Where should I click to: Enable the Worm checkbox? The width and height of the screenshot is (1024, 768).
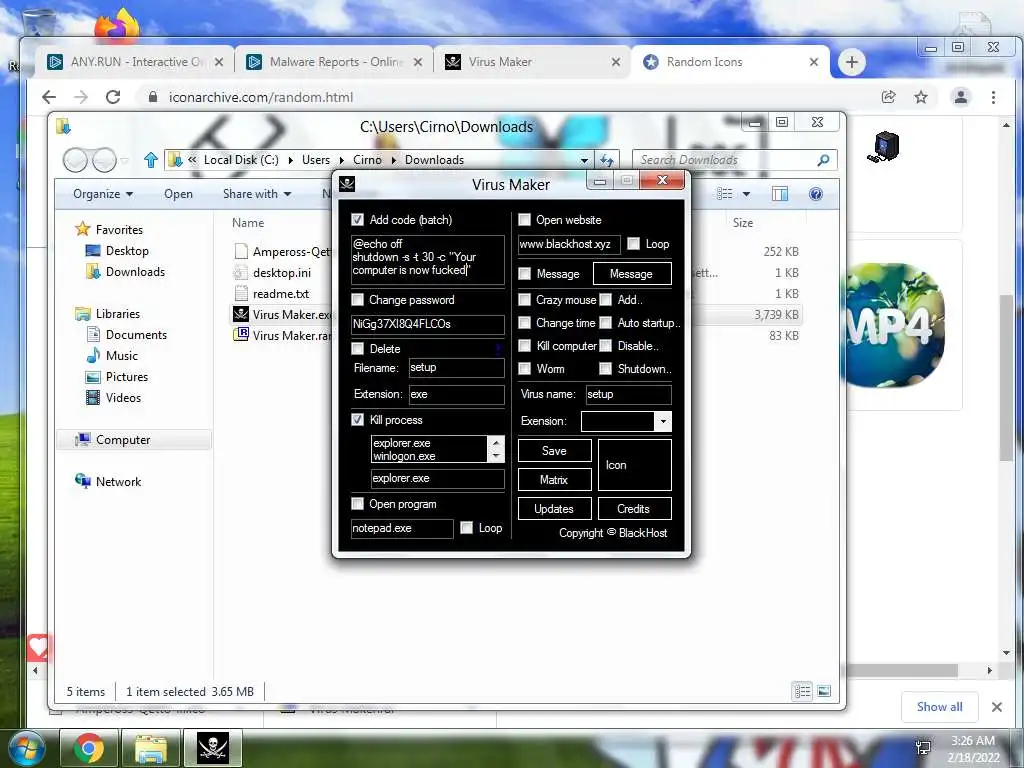tap(524, 368)
